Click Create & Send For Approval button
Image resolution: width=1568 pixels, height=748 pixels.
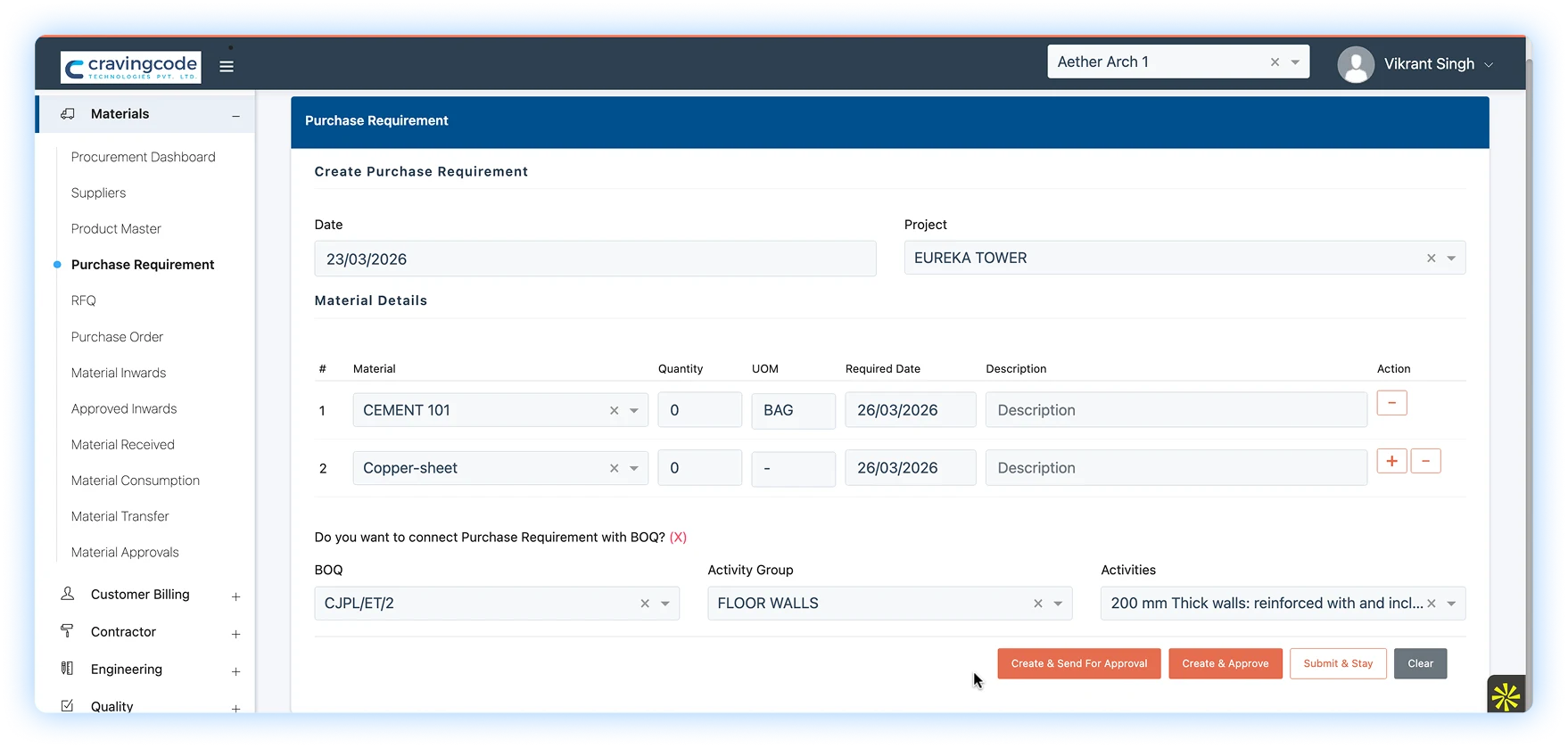(1079, 663)
